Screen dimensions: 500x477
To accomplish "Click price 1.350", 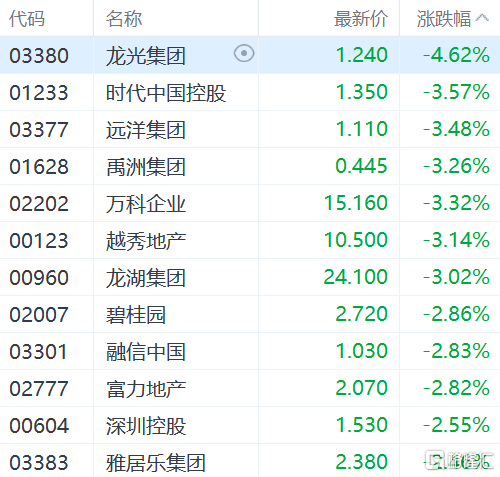I will coord(362,92).
